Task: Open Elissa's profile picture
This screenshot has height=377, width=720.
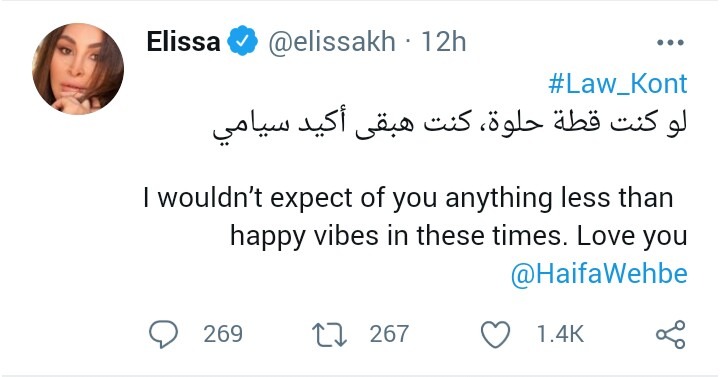Action: point(78,69)
